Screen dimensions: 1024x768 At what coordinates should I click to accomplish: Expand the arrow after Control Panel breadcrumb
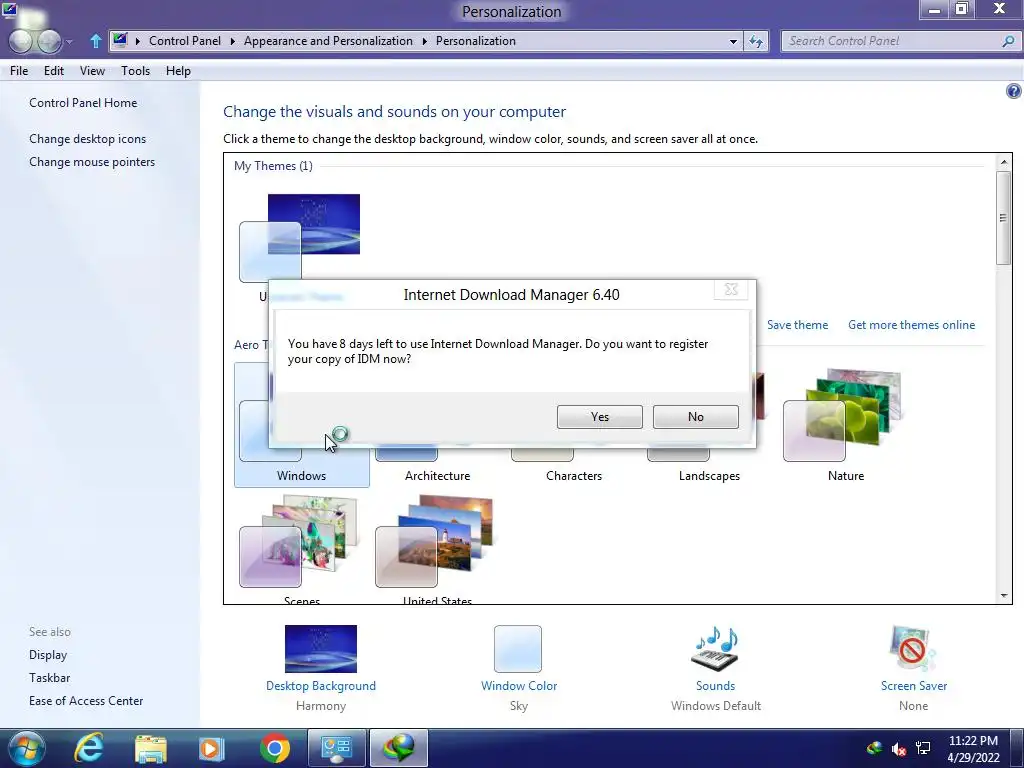232,41
